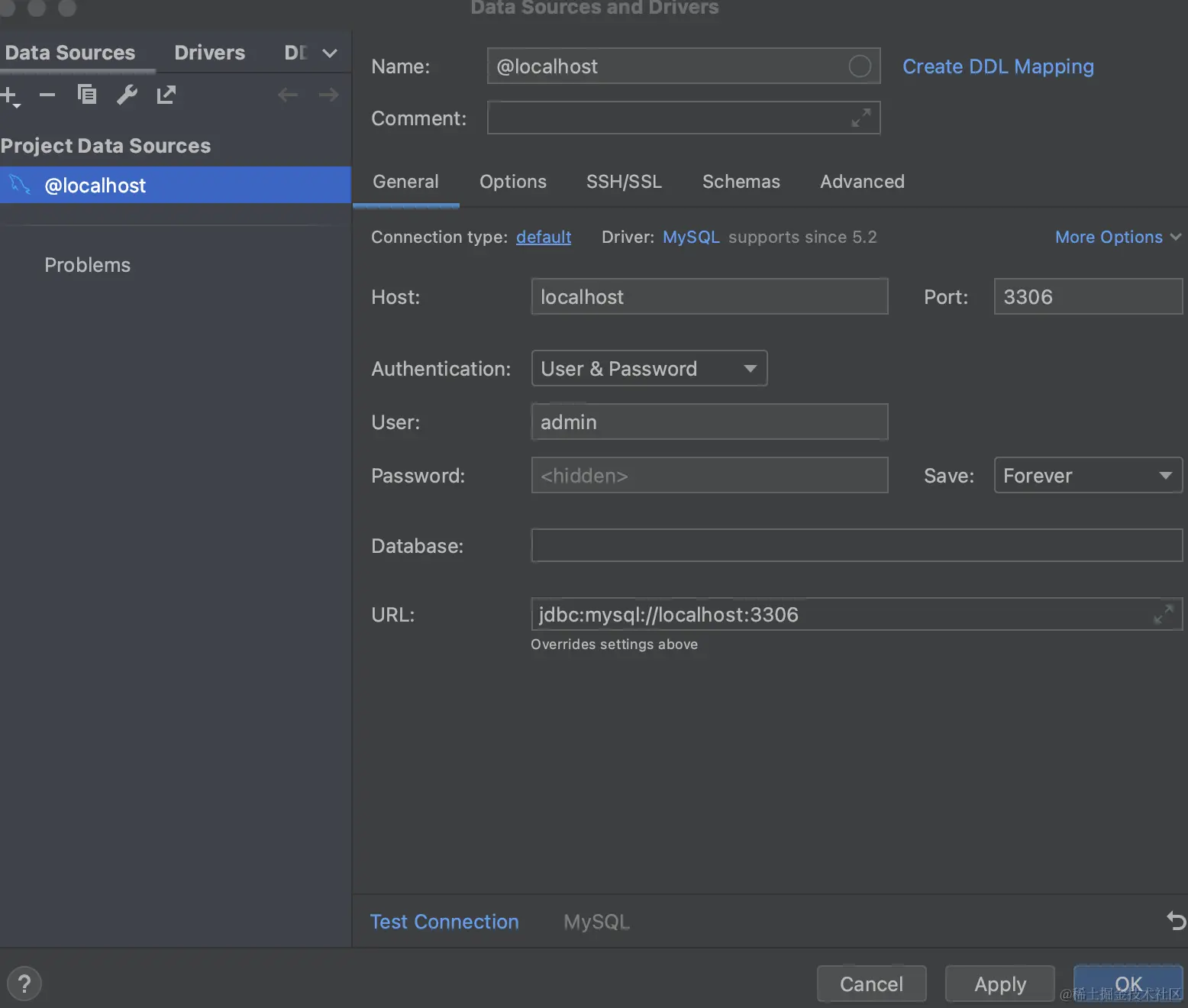Click Create DDL Mapping link

998,67
